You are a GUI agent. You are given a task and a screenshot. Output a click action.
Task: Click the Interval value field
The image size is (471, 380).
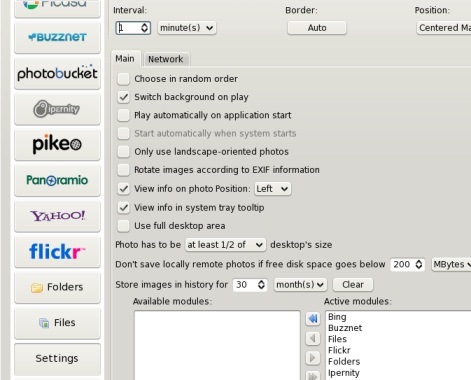point(128,28)
